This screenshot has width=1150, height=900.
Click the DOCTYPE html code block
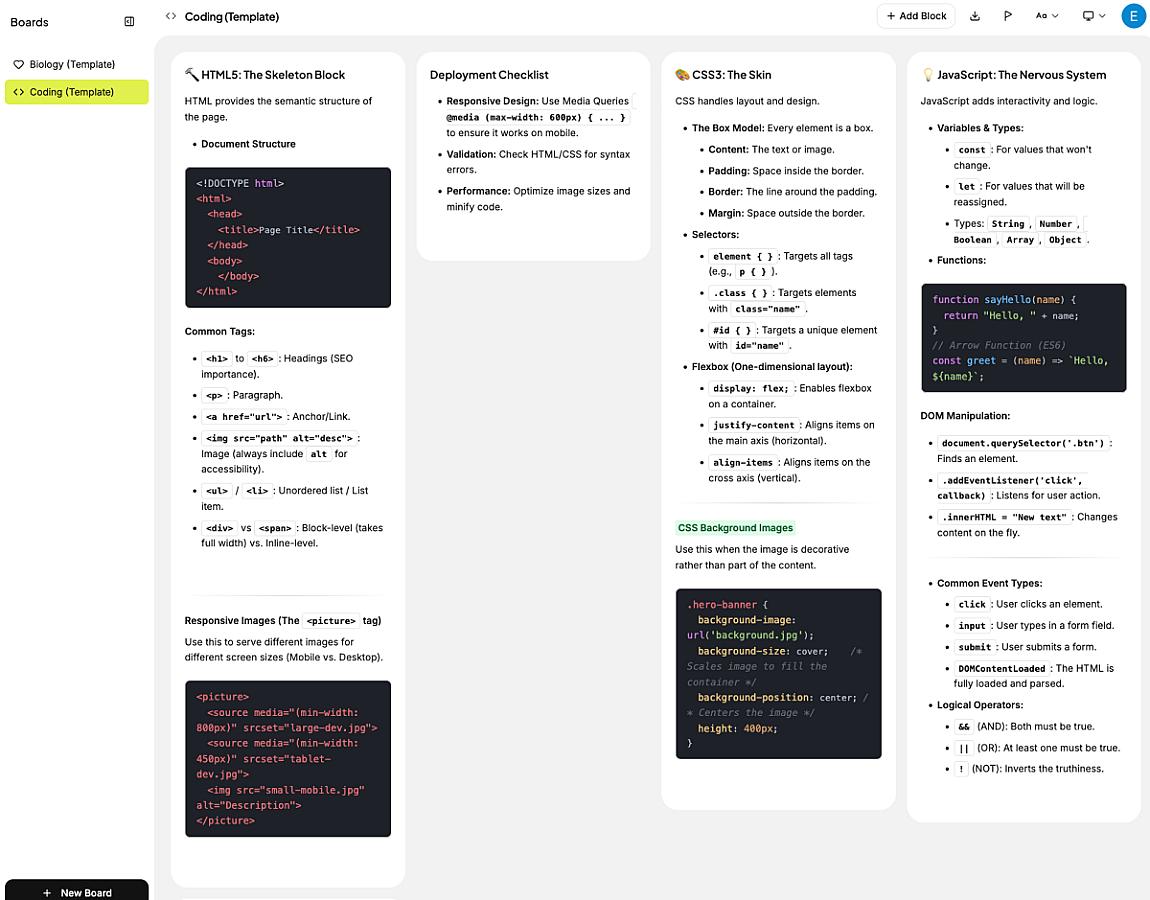pos(288,238)
